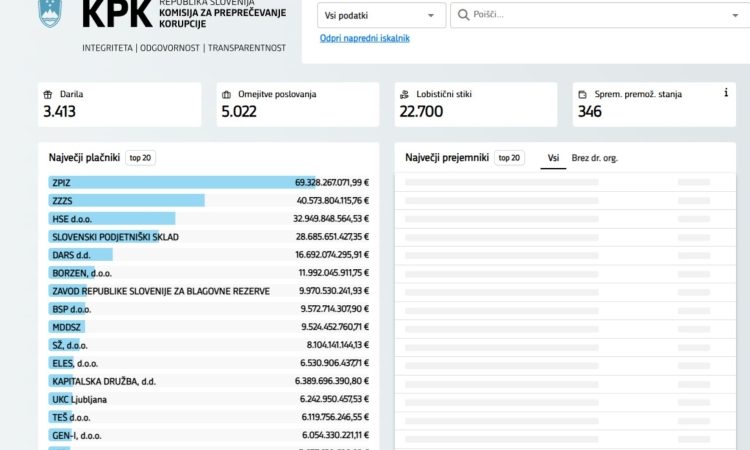Viewport: 750px width, 450px height.
Task: Click the Največji prejemniki heading
Action: 447,158
